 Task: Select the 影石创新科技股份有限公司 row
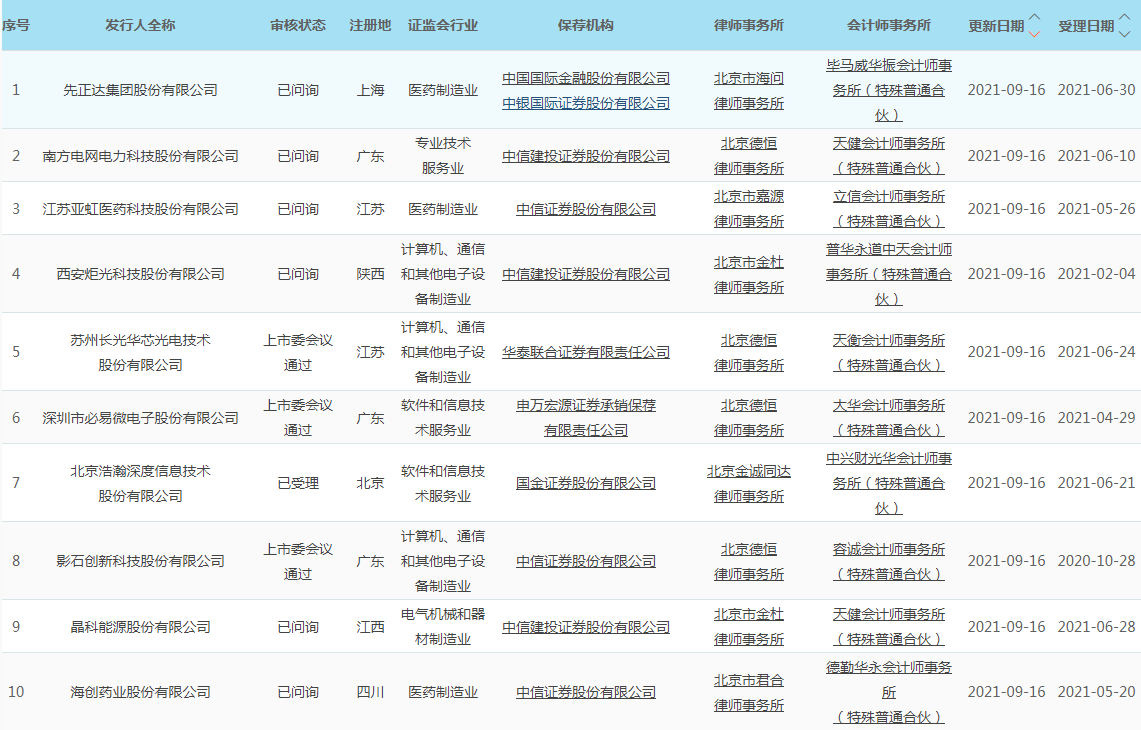pyautogui.click(x=140, y=561)
